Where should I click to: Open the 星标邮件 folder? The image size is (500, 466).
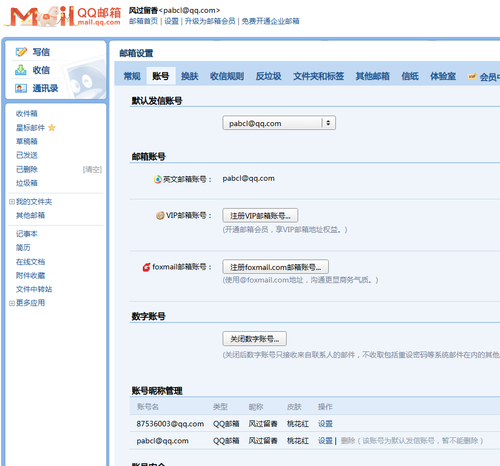coord(30,128)
